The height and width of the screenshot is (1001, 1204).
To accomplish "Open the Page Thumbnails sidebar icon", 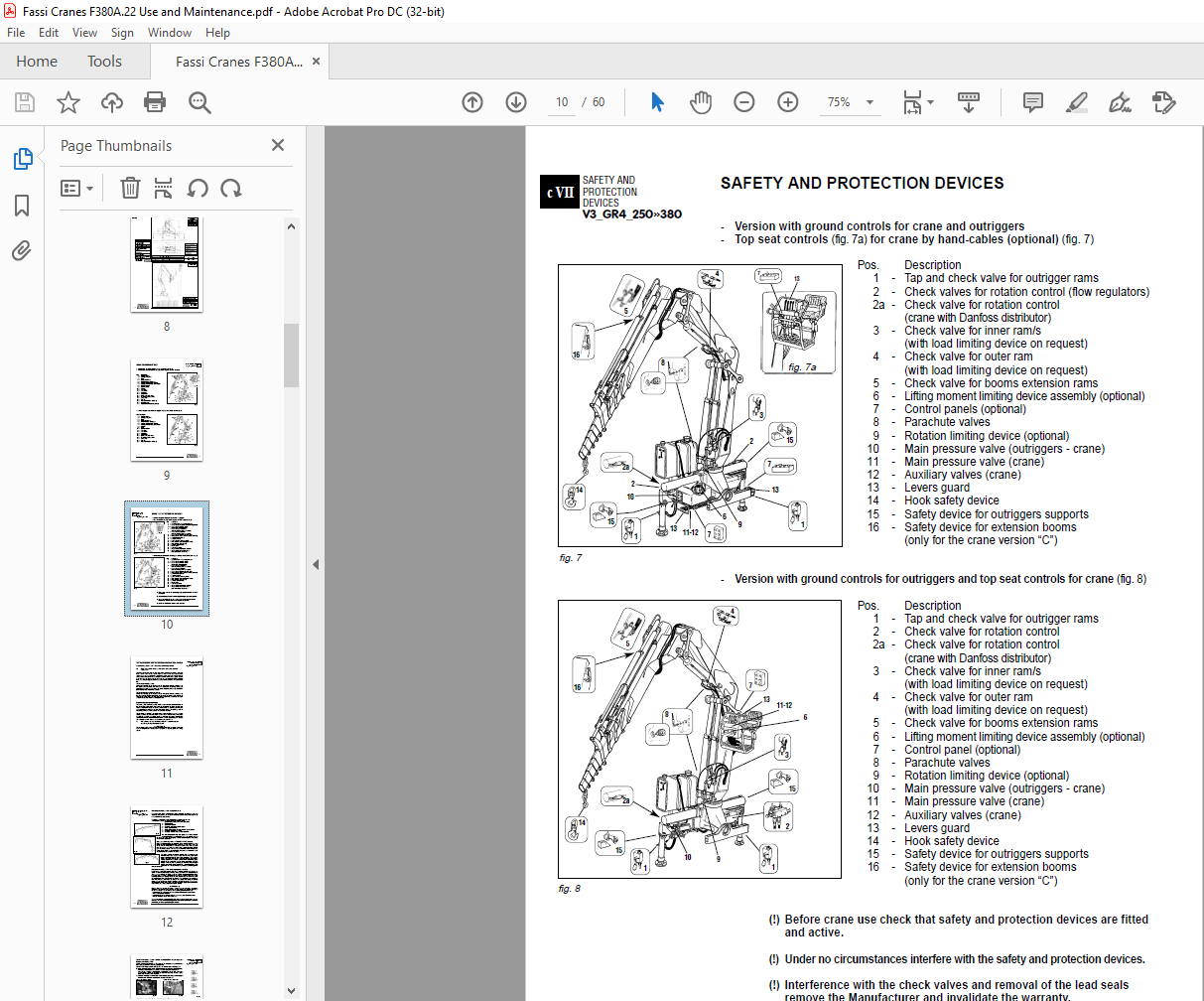I will pos(22,159).
